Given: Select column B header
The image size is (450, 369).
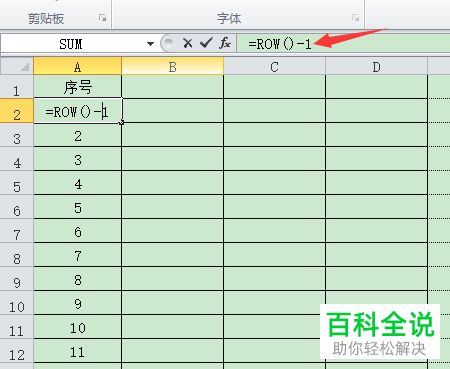Looking at the screenshot, I should click(173, 66).
